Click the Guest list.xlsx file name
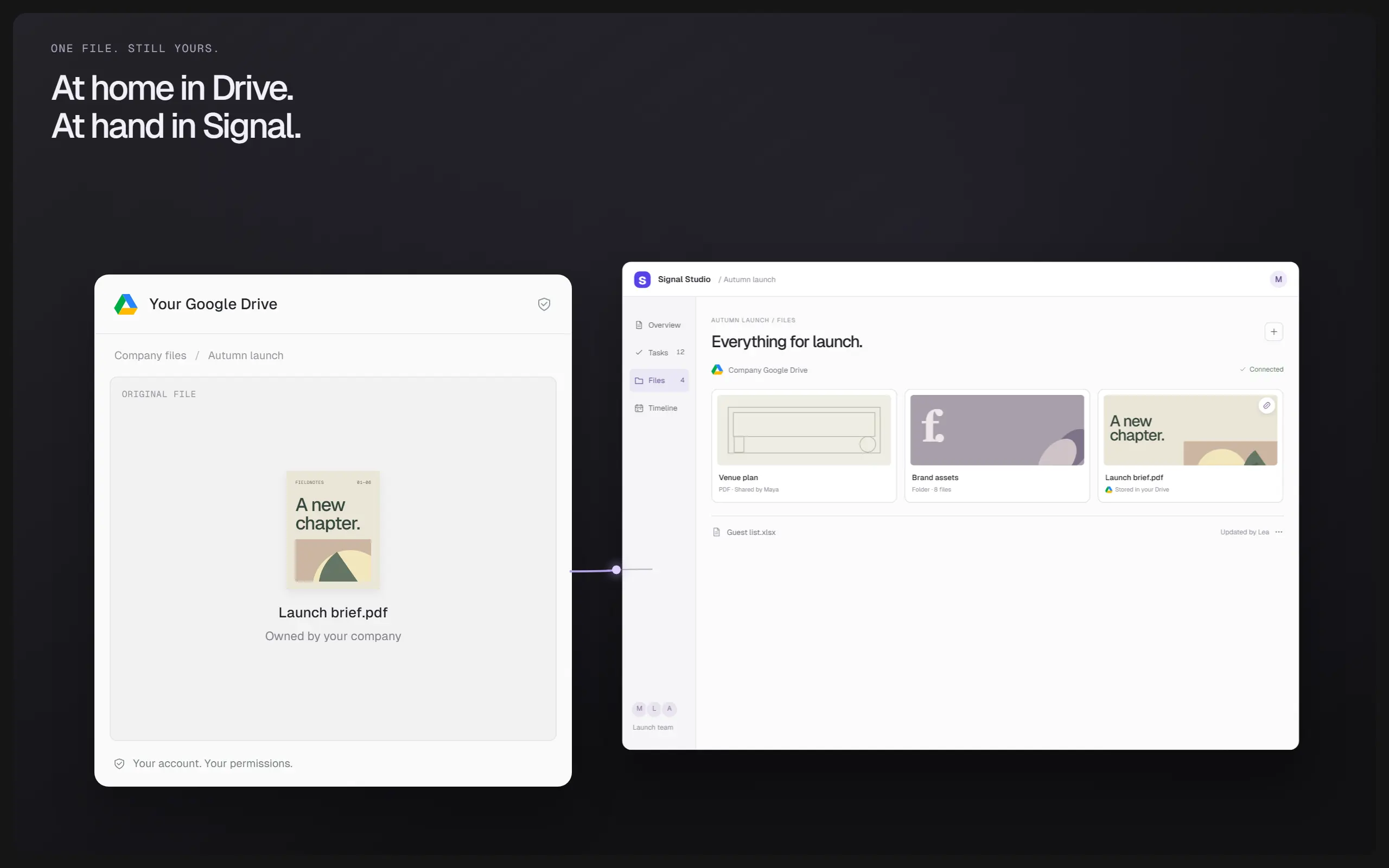 [x=751, y=532]
